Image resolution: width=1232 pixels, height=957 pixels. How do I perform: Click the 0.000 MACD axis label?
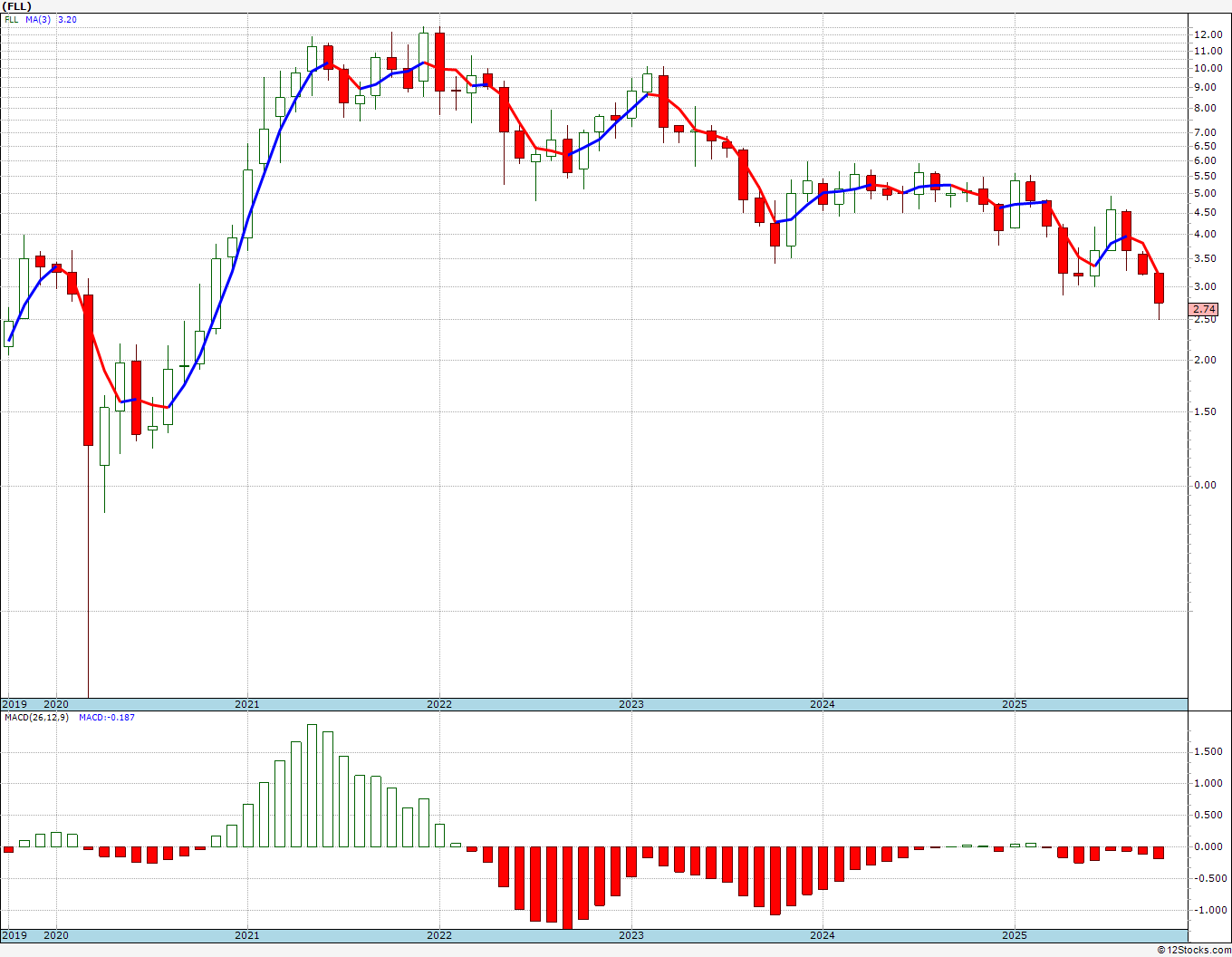(1208, 847)
